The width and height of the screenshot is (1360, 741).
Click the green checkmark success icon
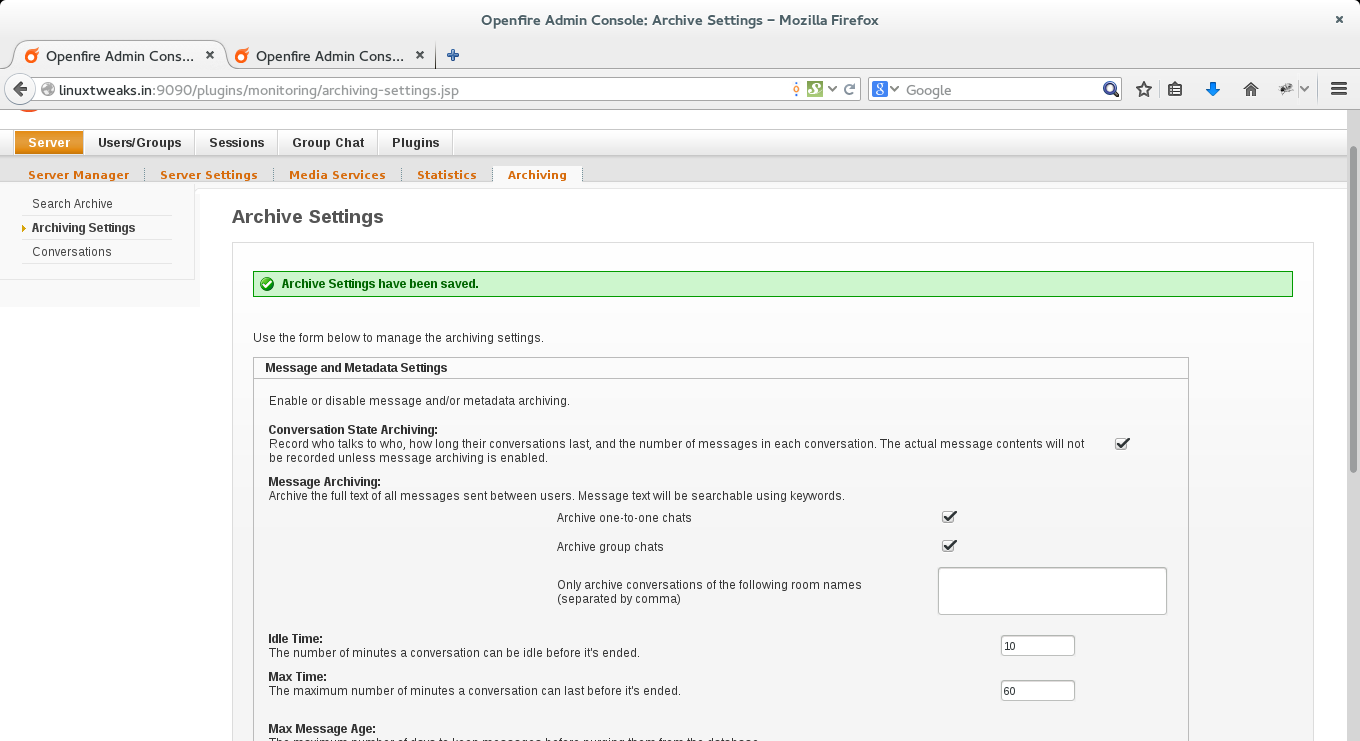[267, 284]
